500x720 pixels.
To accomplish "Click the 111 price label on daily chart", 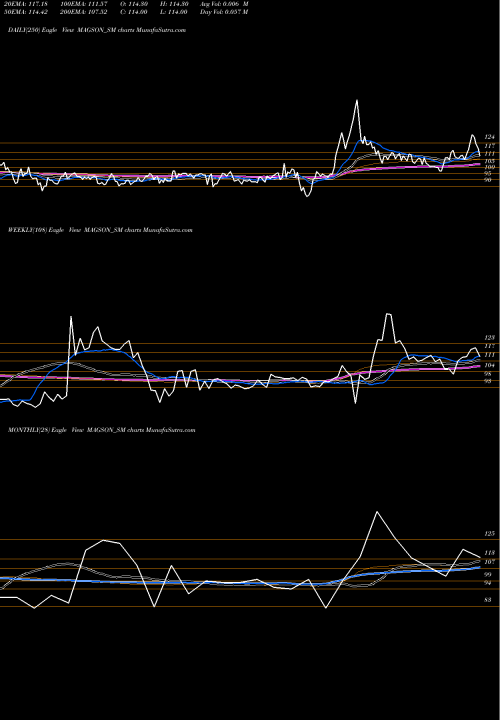I will [489, 154].
